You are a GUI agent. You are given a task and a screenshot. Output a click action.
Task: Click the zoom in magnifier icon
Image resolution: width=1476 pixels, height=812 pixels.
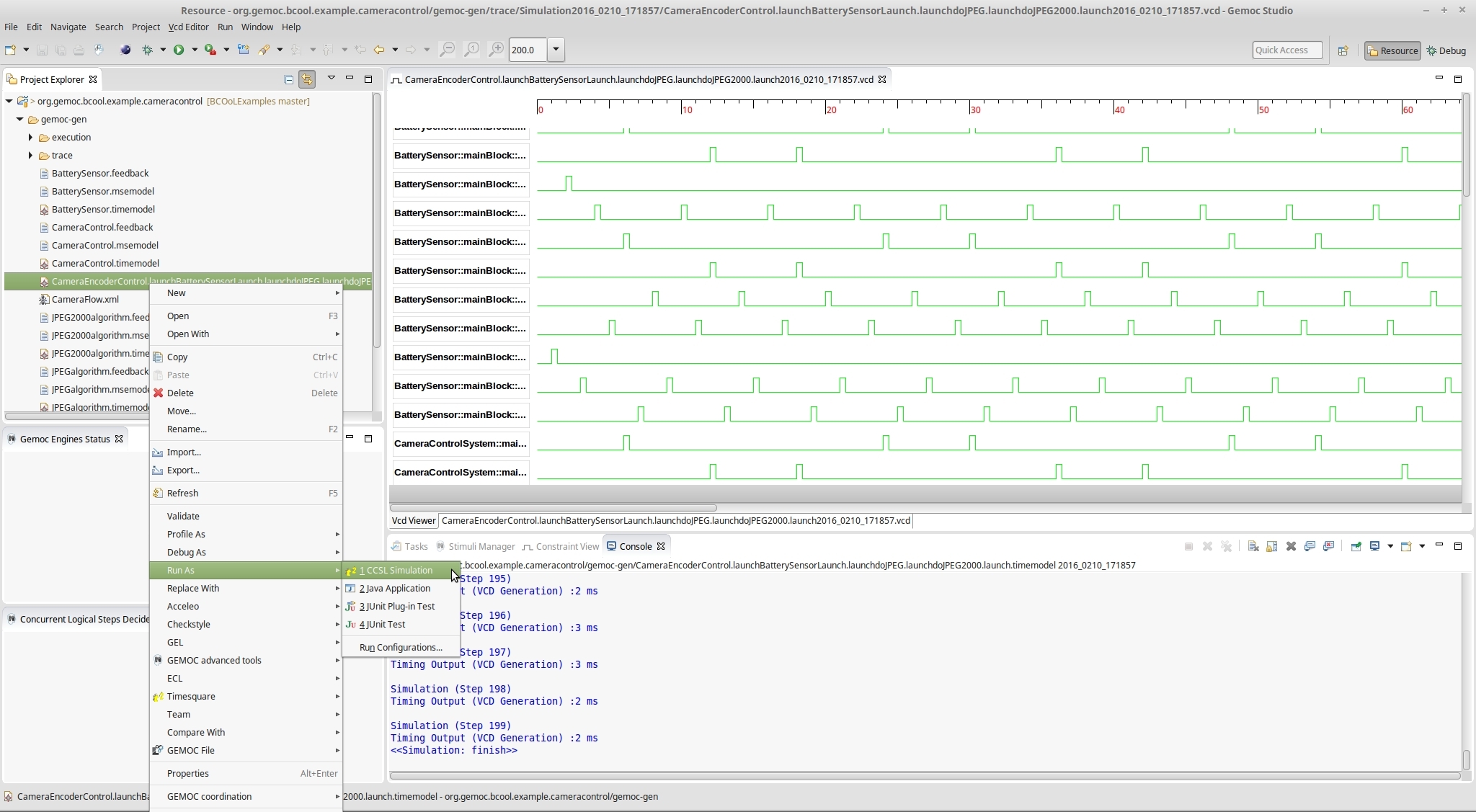496,50
